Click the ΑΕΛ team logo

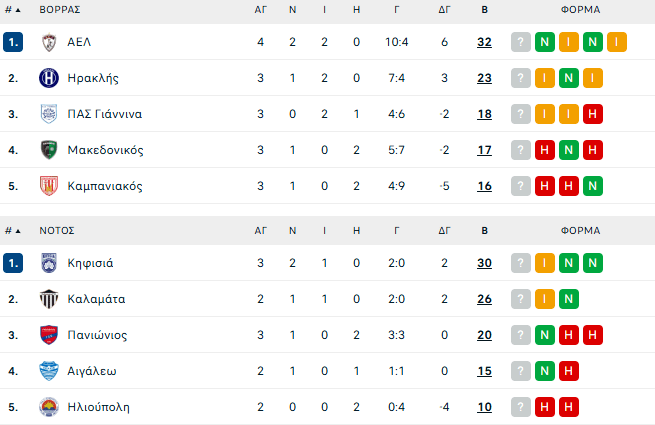(49, 42)
